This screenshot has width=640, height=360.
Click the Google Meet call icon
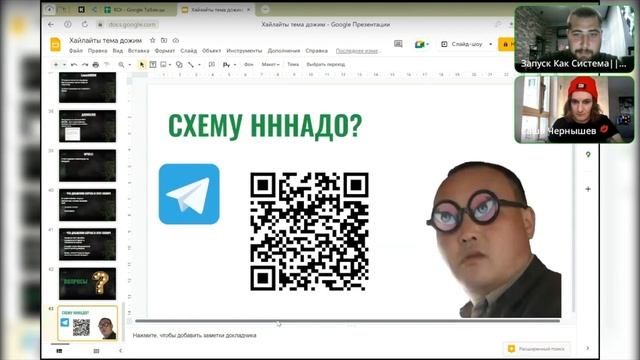(419, 44)
